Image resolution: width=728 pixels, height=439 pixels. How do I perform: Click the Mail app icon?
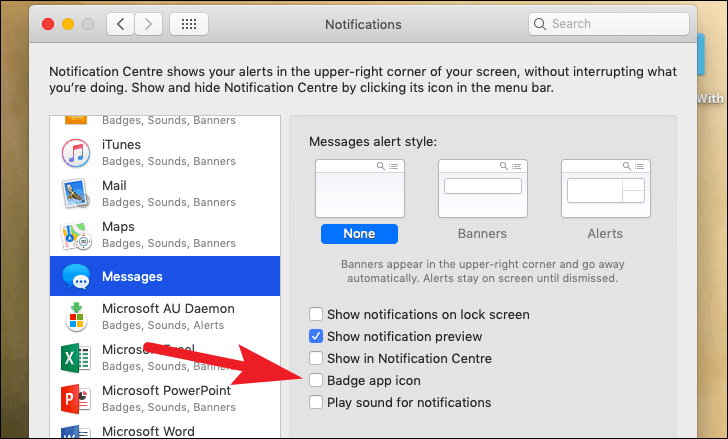pyautogui.click(x=75, y=194)
